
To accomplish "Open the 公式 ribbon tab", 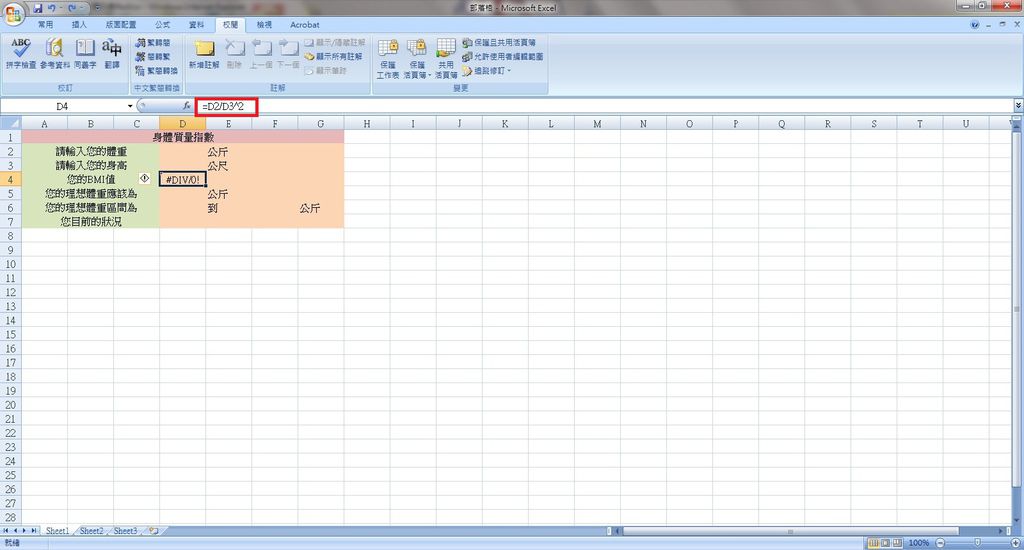I will (163, 25).
